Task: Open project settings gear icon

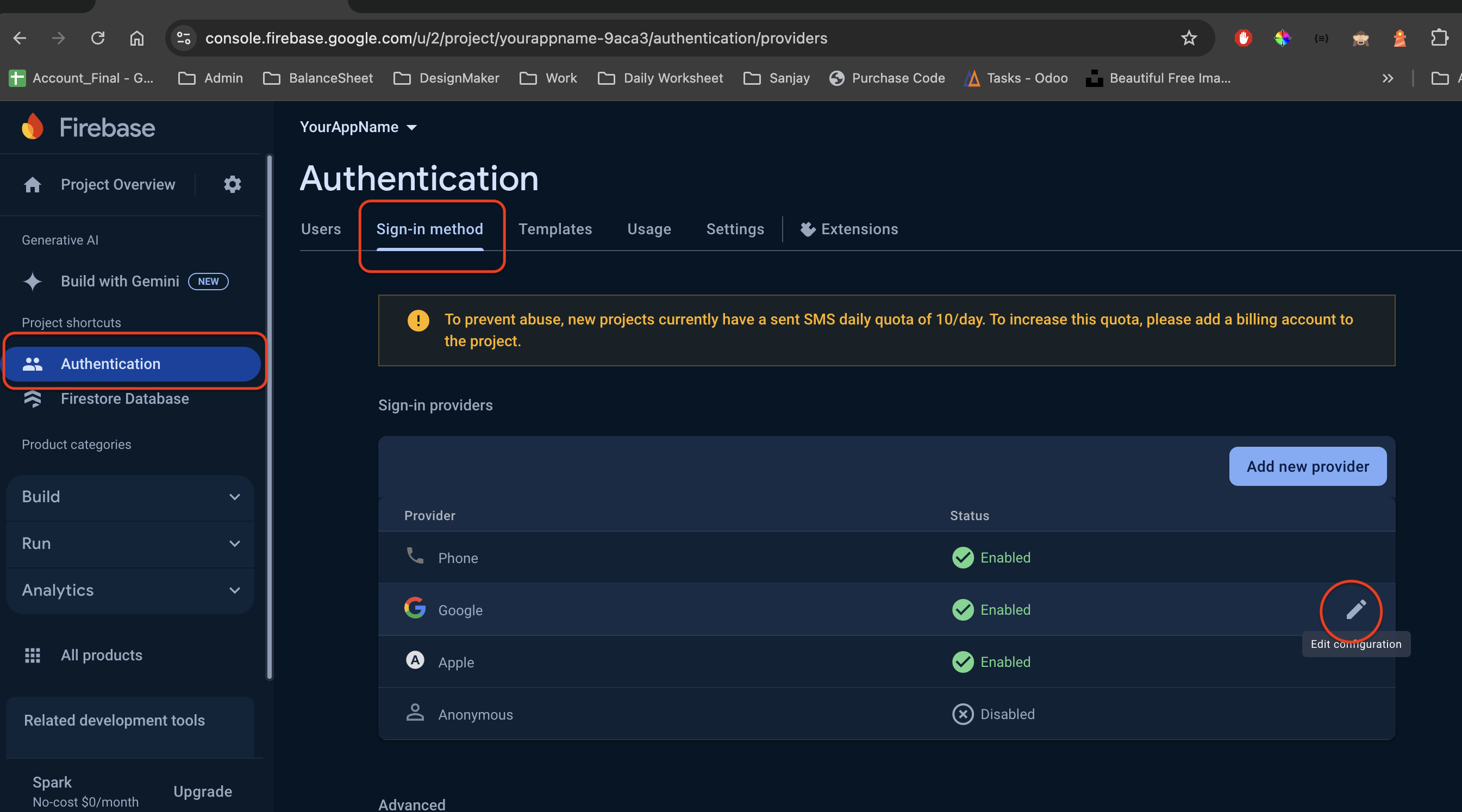Action: click(232, 184)
